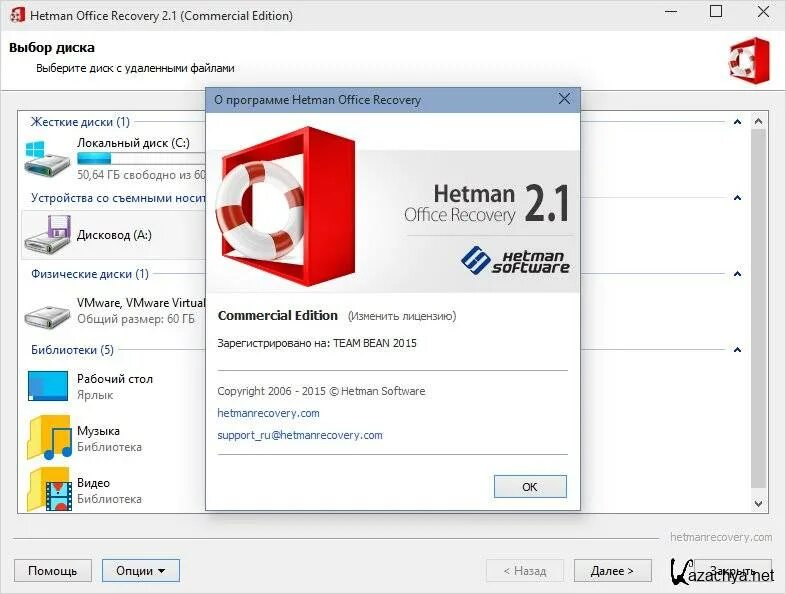The image size is (786, 594).
Task: Click the Hetman Office Recovery title bar icon
Action: click(17, 15)
